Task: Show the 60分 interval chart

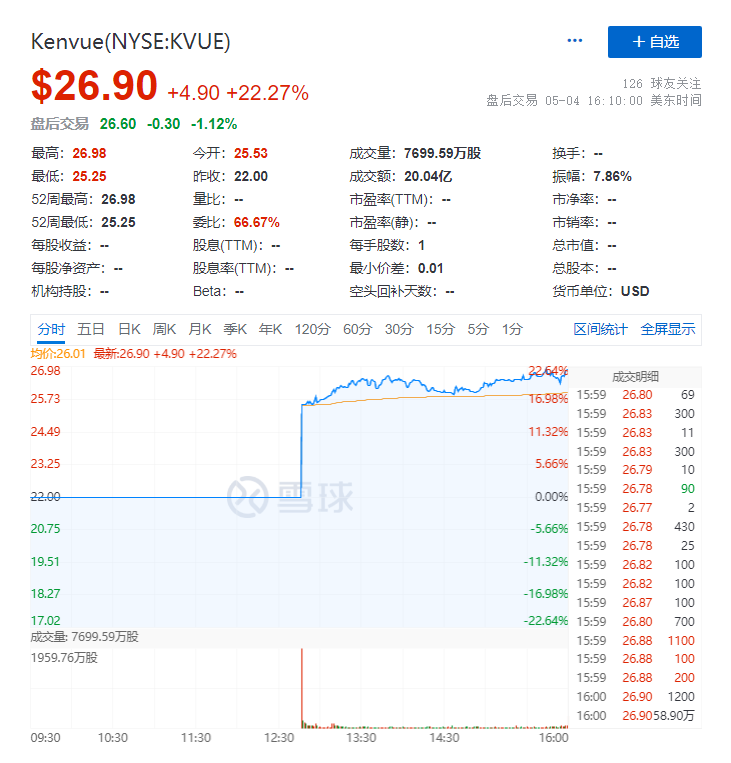Action: 357,329
